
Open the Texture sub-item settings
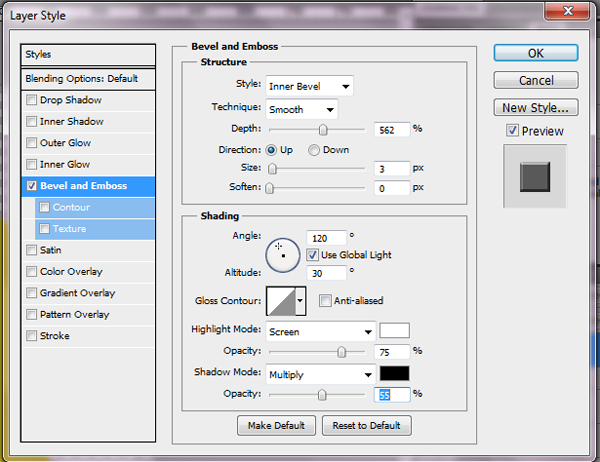[x=95, y=229]
